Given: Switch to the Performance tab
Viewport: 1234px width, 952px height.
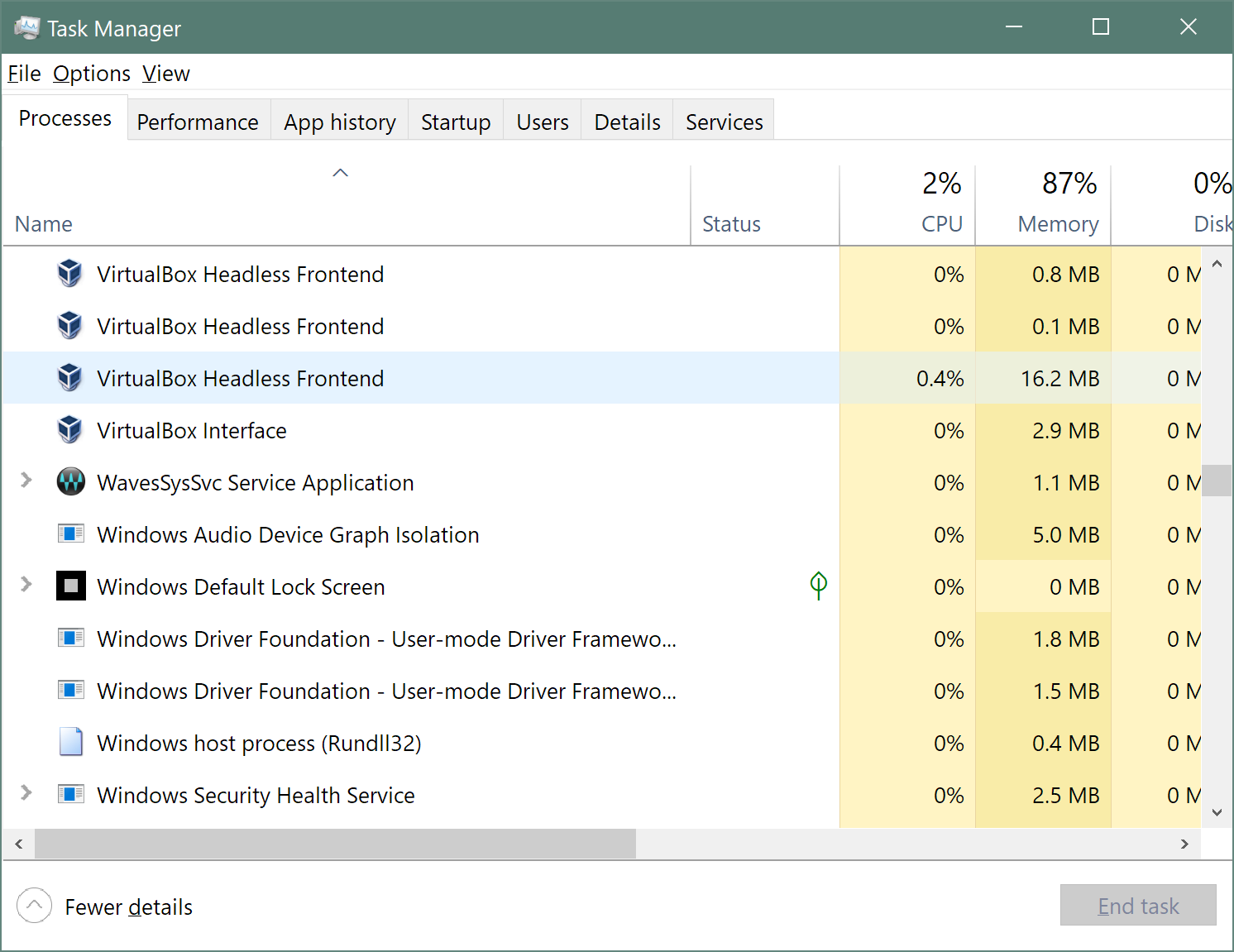Looking at the screenshot, I should click(198, 122).
